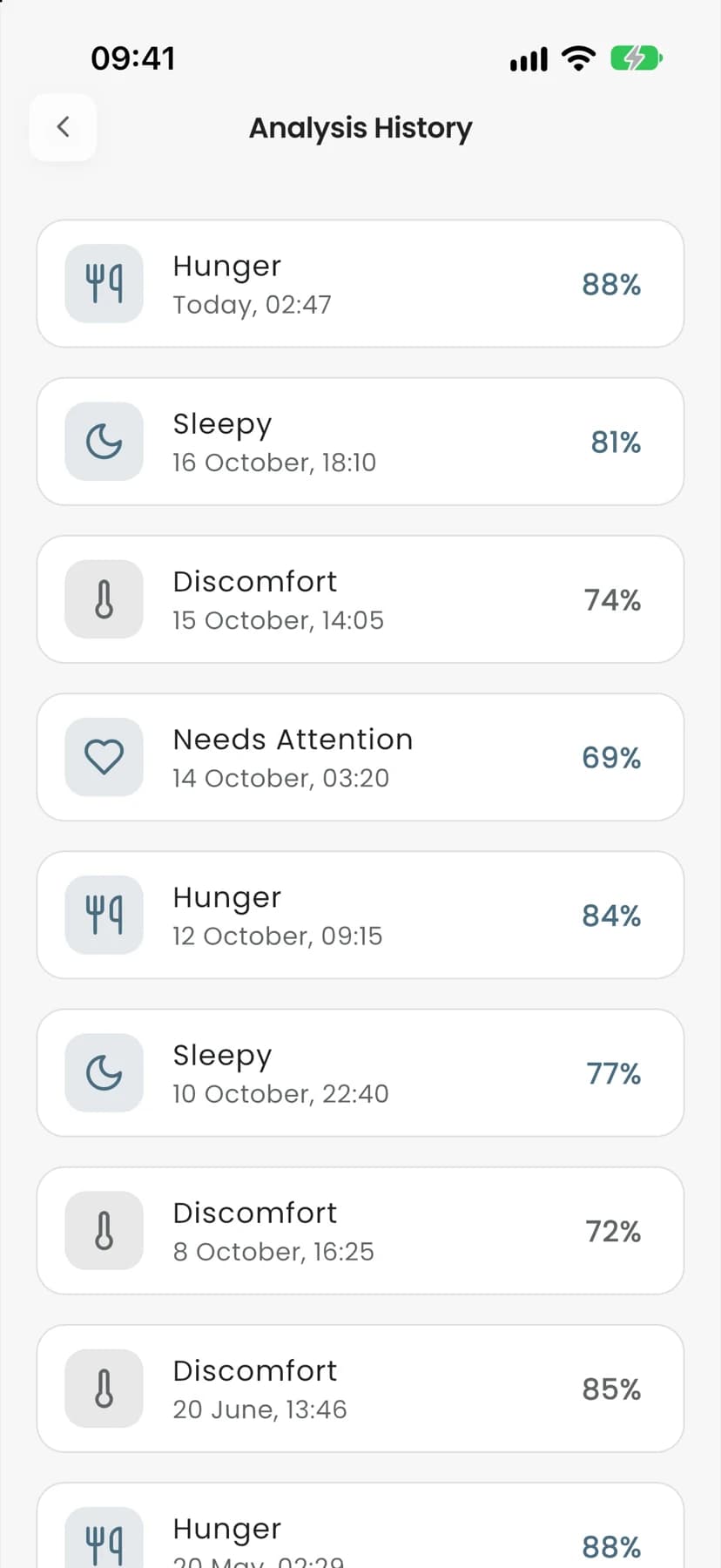Tap the thermometer icon for 20 June Discomfort
Viewport: 721px width, 1568px height.
[x=104, y=1389]
